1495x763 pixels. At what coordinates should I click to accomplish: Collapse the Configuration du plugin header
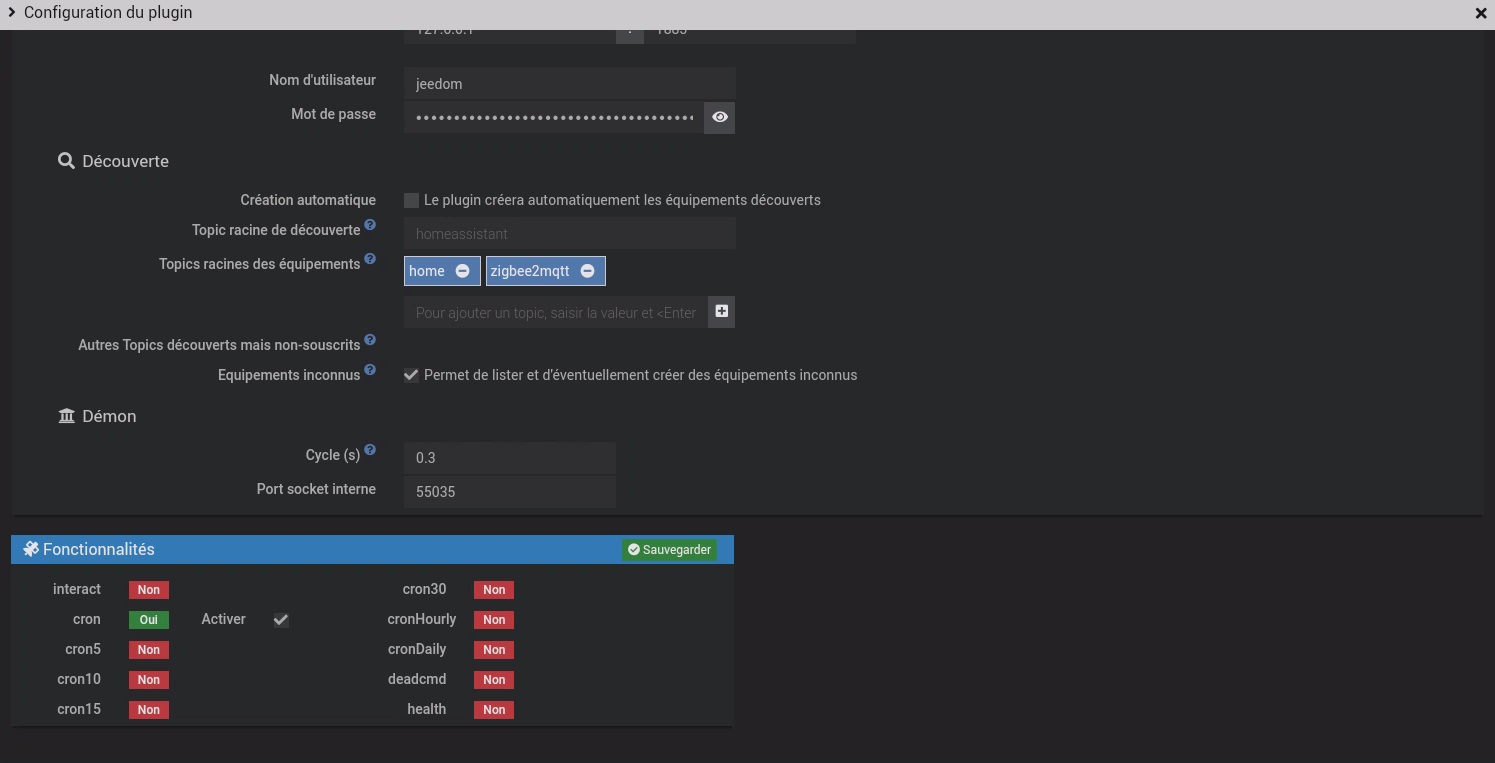pos(12,12)
